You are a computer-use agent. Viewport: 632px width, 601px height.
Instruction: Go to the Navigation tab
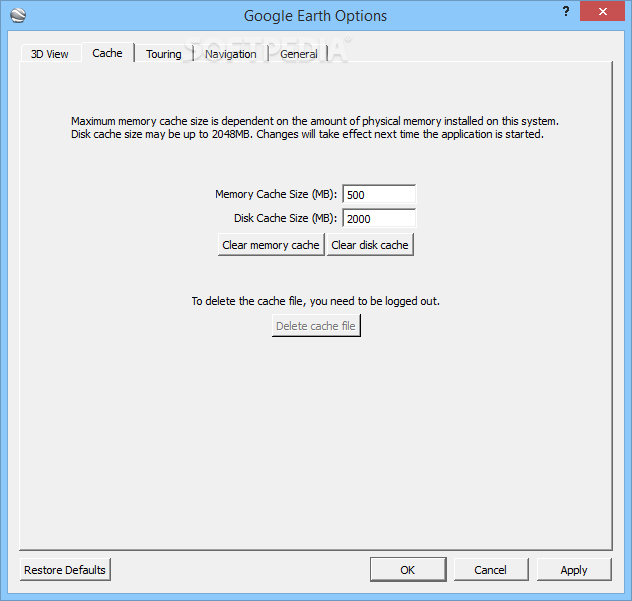(x=231, y=54)
